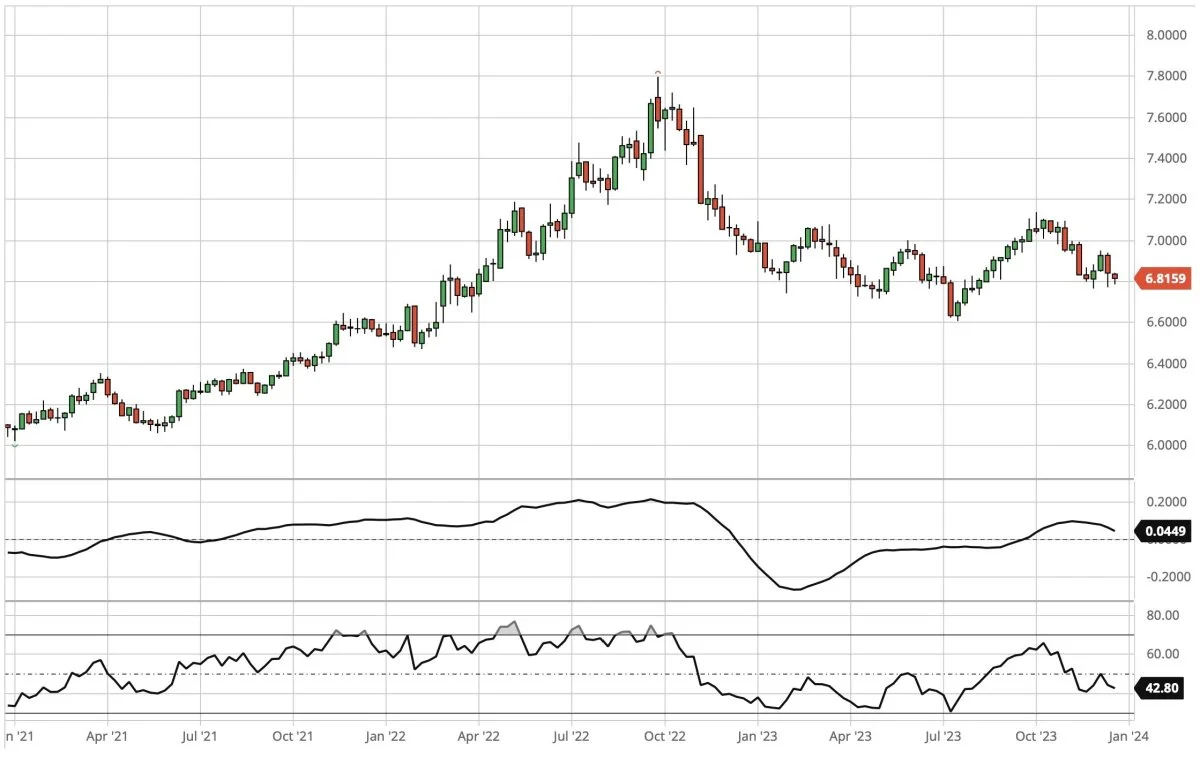Grab the divider between price and oscillator panes
The height and width of the screenshot is (759, 1200).
click(x=570, y=479)
